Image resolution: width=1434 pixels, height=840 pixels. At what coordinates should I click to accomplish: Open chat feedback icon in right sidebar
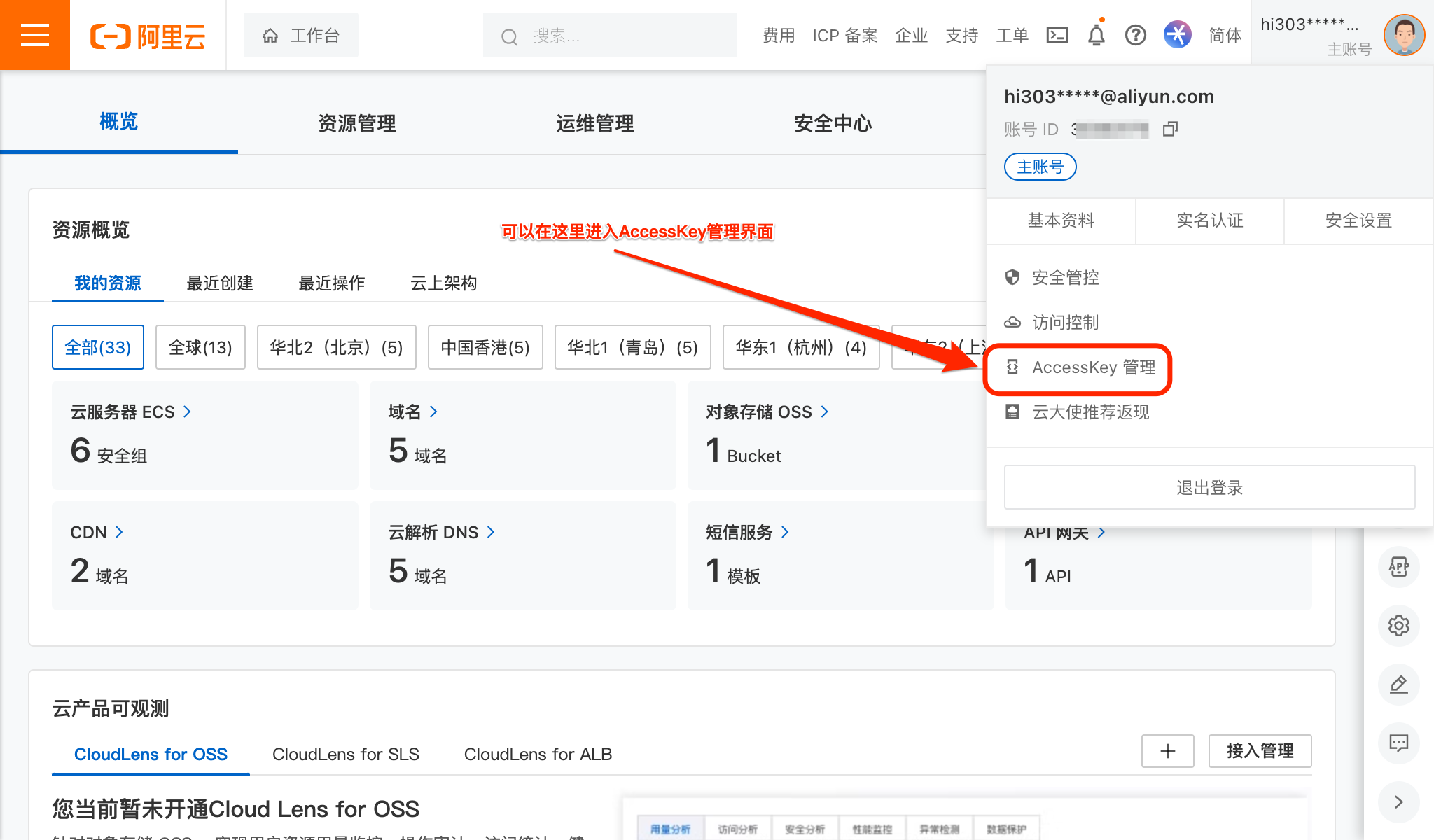[1398, 743]
